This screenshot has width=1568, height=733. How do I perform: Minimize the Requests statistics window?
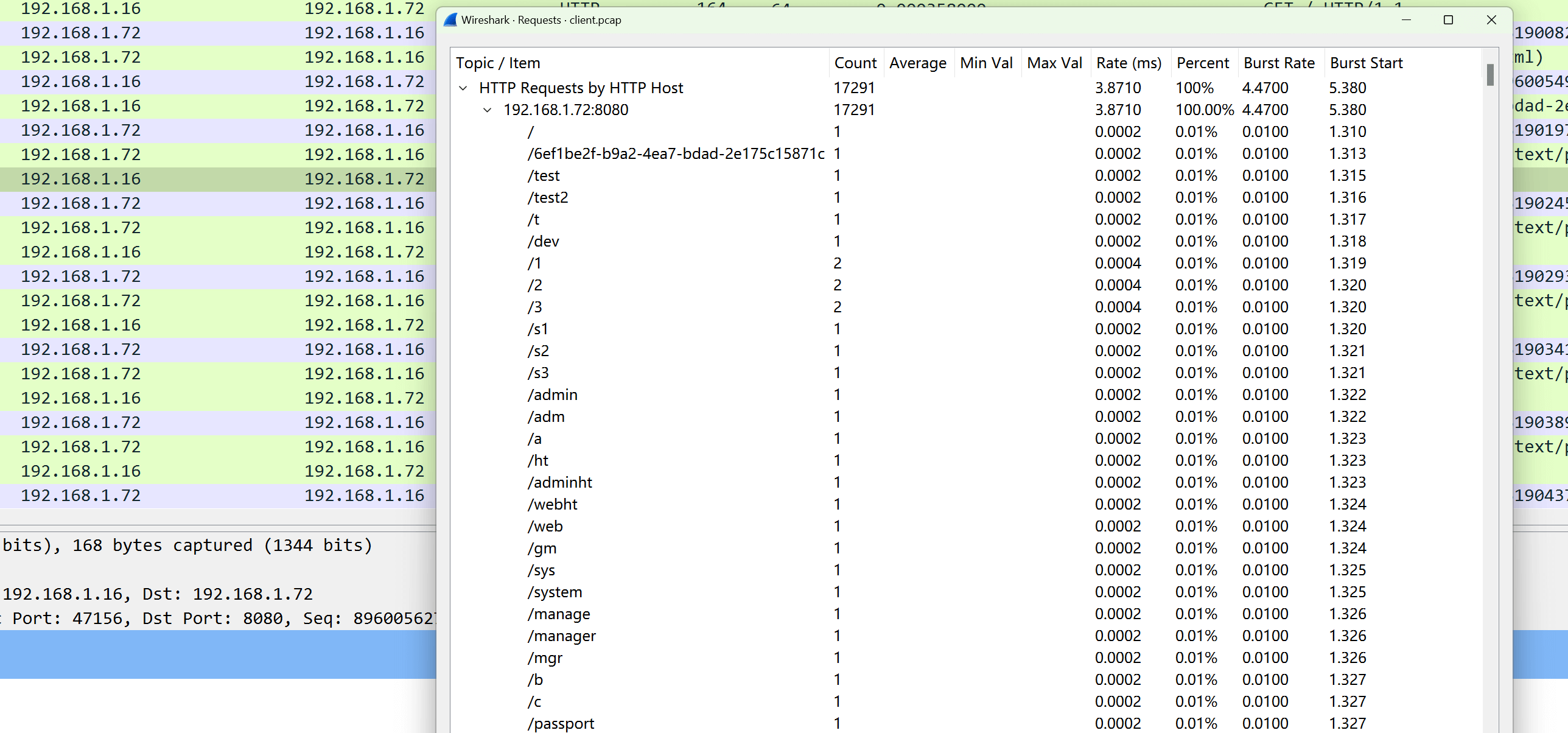point(1406,20)
